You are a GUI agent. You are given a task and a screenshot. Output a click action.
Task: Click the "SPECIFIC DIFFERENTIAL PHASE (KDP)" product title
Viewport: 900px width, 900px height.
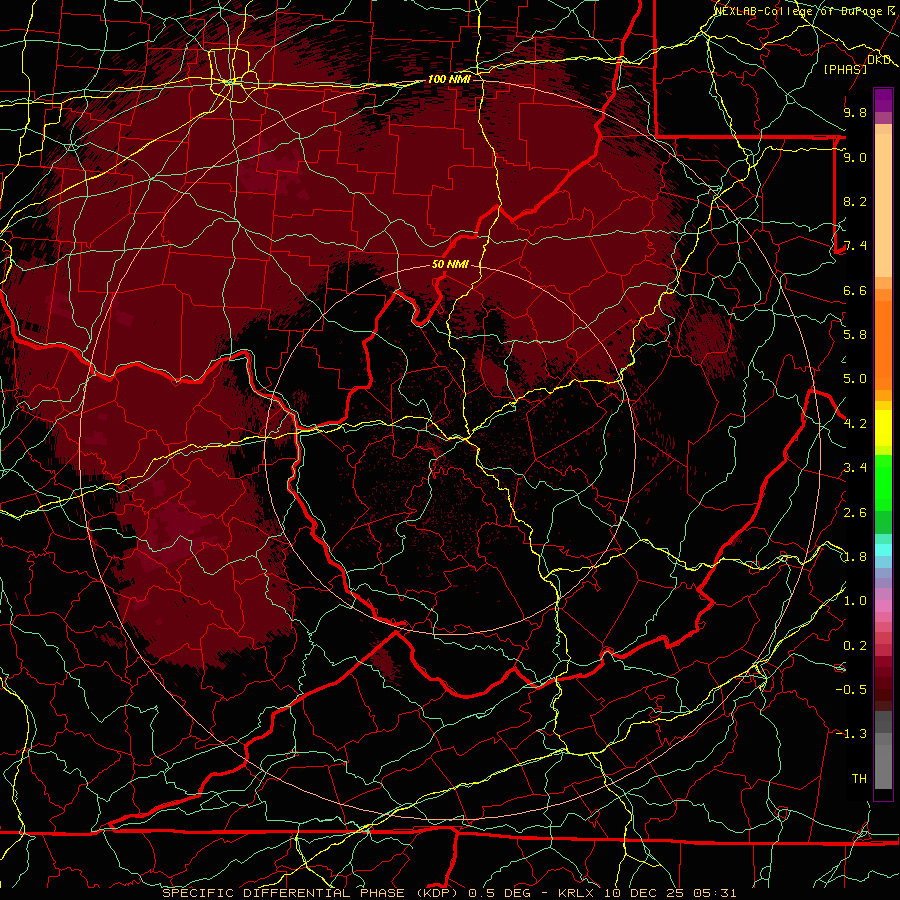click(x=312, y=893)
